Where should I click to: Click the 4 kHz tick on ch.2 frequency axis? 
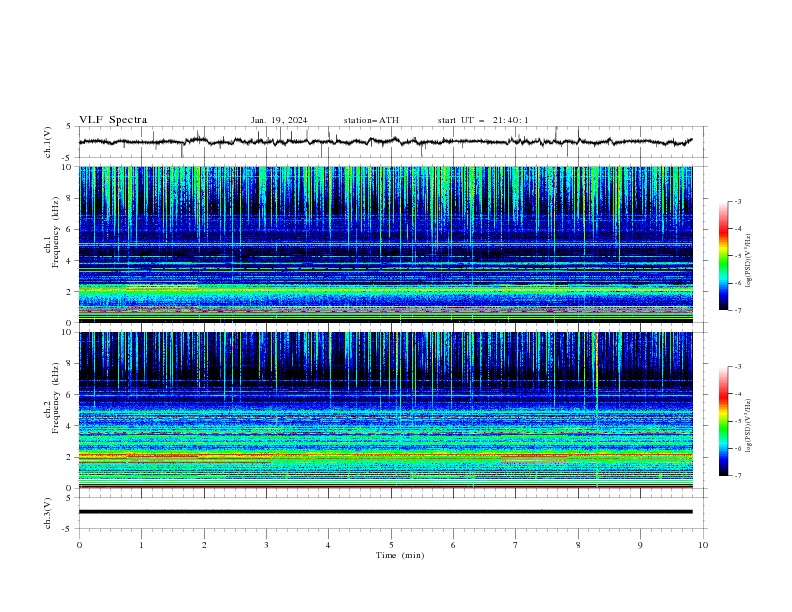[70, 426]
